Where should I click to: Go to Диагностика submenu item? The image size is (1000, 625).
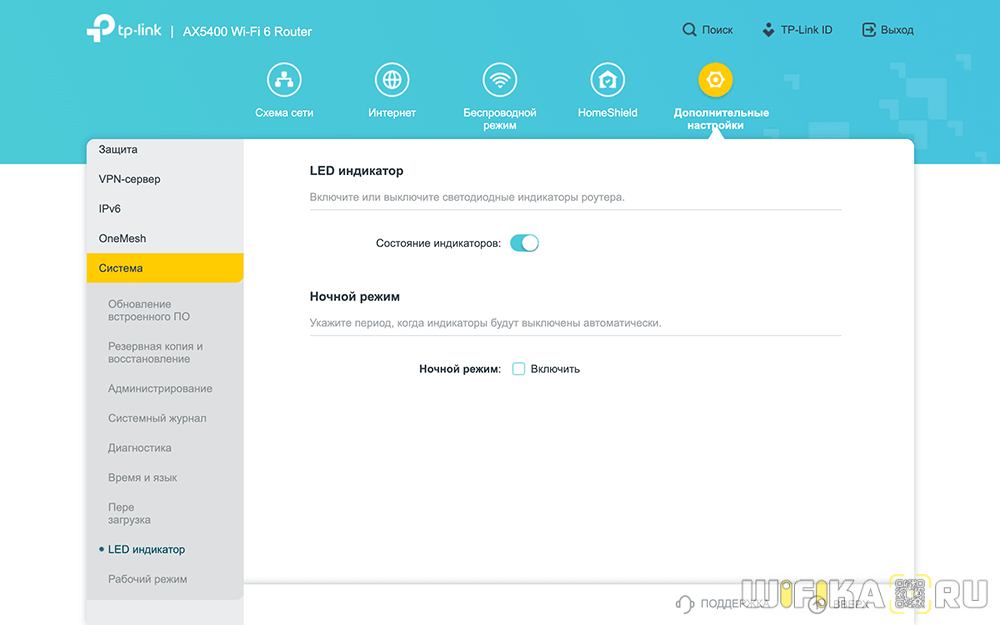point(140,448)
